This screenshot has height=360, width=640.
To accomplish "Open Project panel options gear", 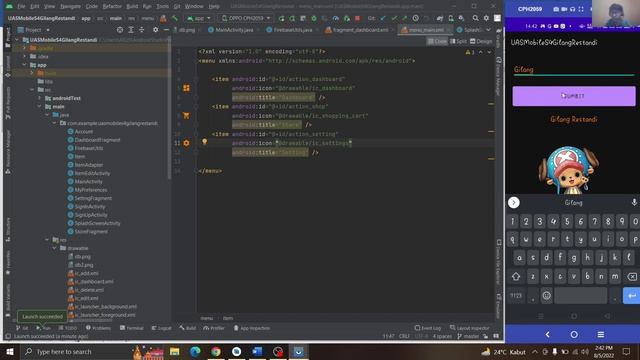I will 156,30.
